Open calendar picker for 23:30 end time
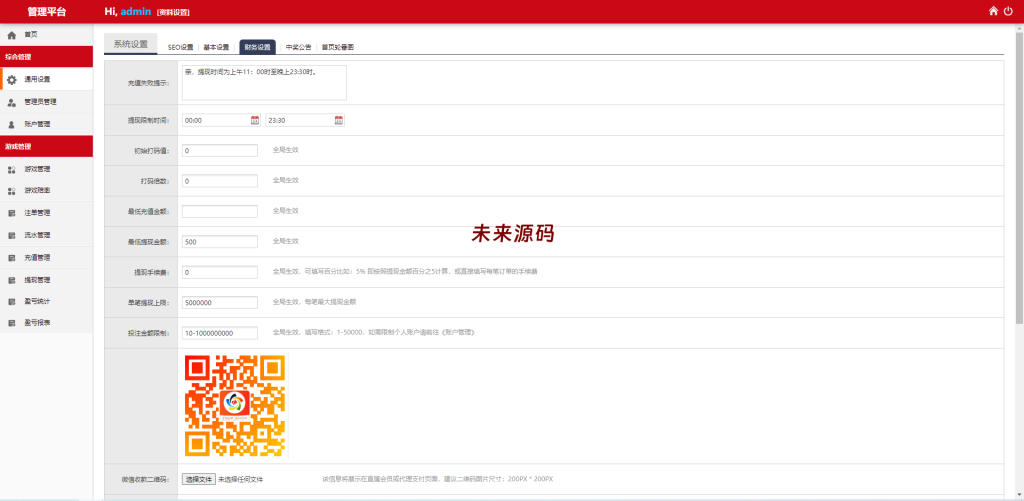The height and width of the screenshot is (501, 1024). tap(338, 120)
